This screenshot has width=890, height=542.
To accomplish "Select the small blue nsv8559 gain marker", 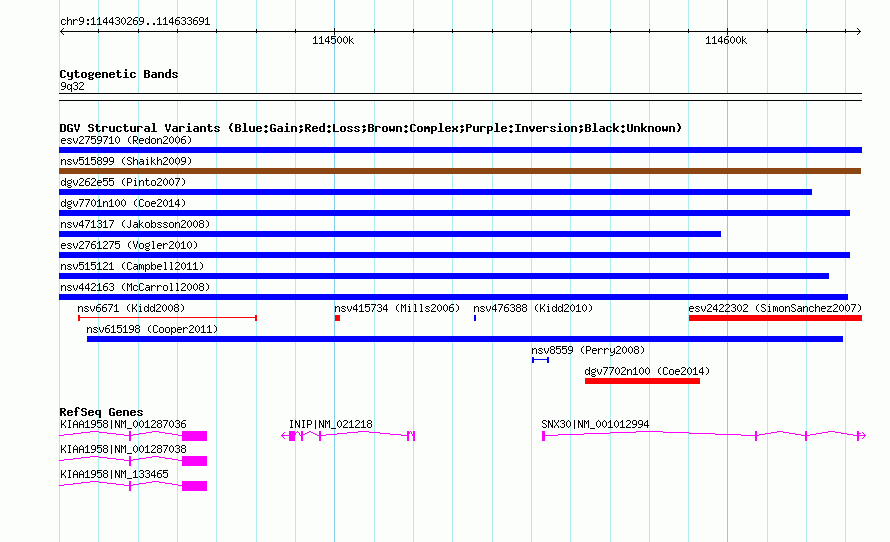I will pyautogui.click(x=540, y=360).
